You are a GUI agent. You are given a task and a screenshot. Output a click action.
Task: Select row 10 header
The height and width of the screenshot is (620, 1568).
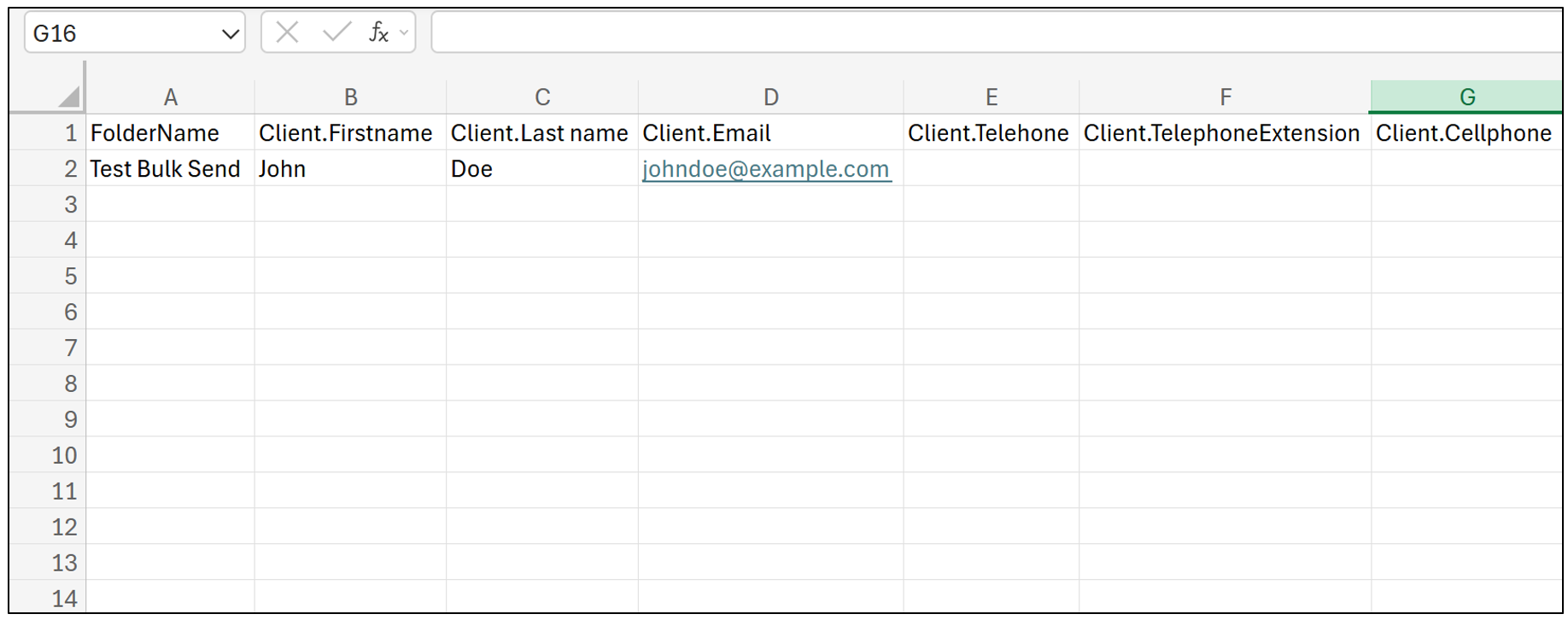(x=48, y=455)
